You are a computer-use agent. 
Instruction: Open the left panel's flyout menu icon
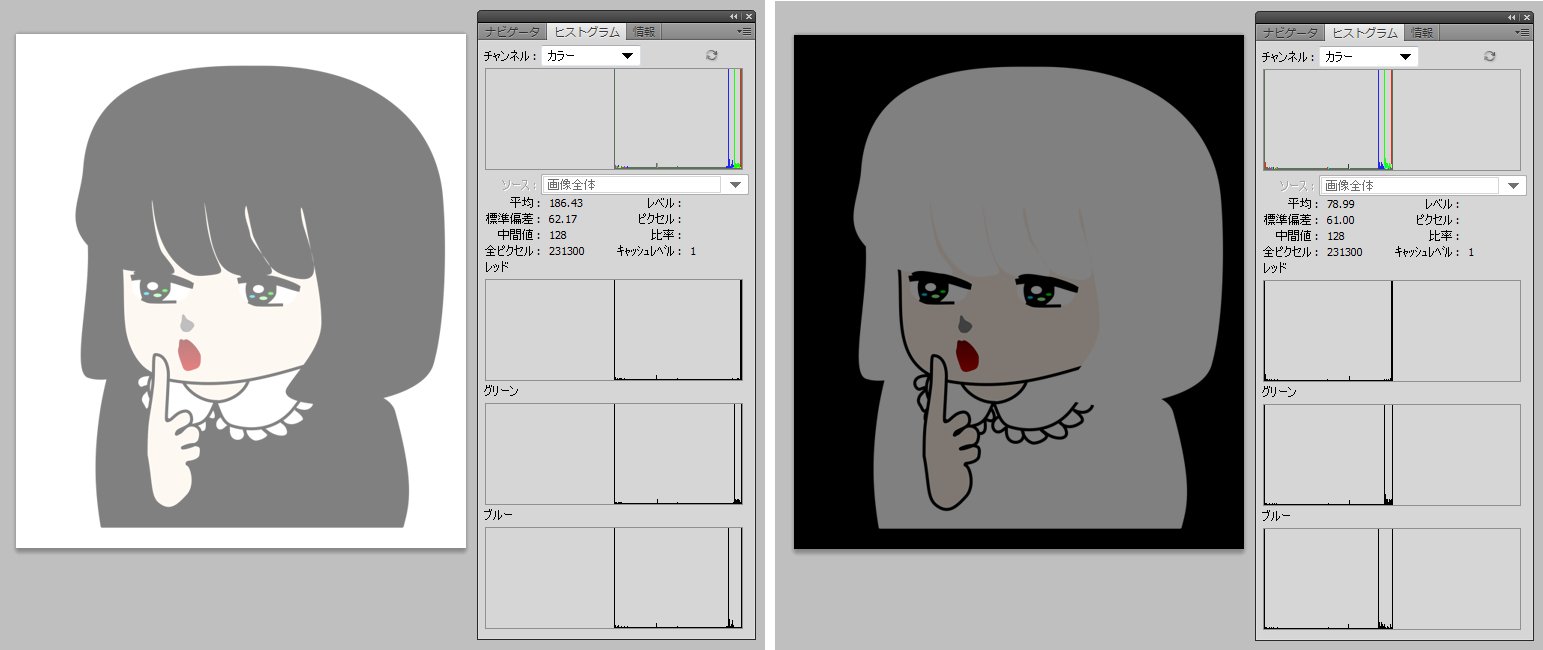click(746, 32)
